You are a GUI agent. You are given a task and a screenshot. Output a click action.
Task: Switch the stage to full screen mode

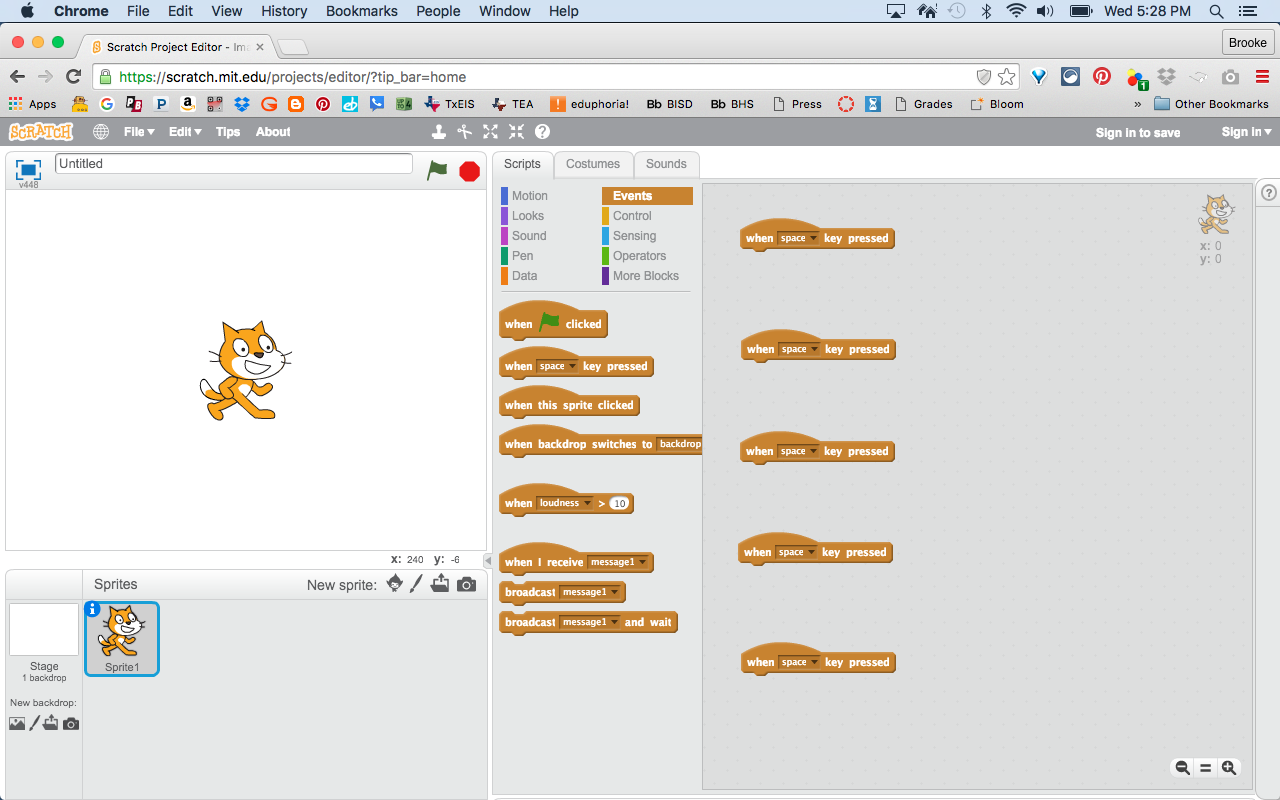tap(28, 169)
